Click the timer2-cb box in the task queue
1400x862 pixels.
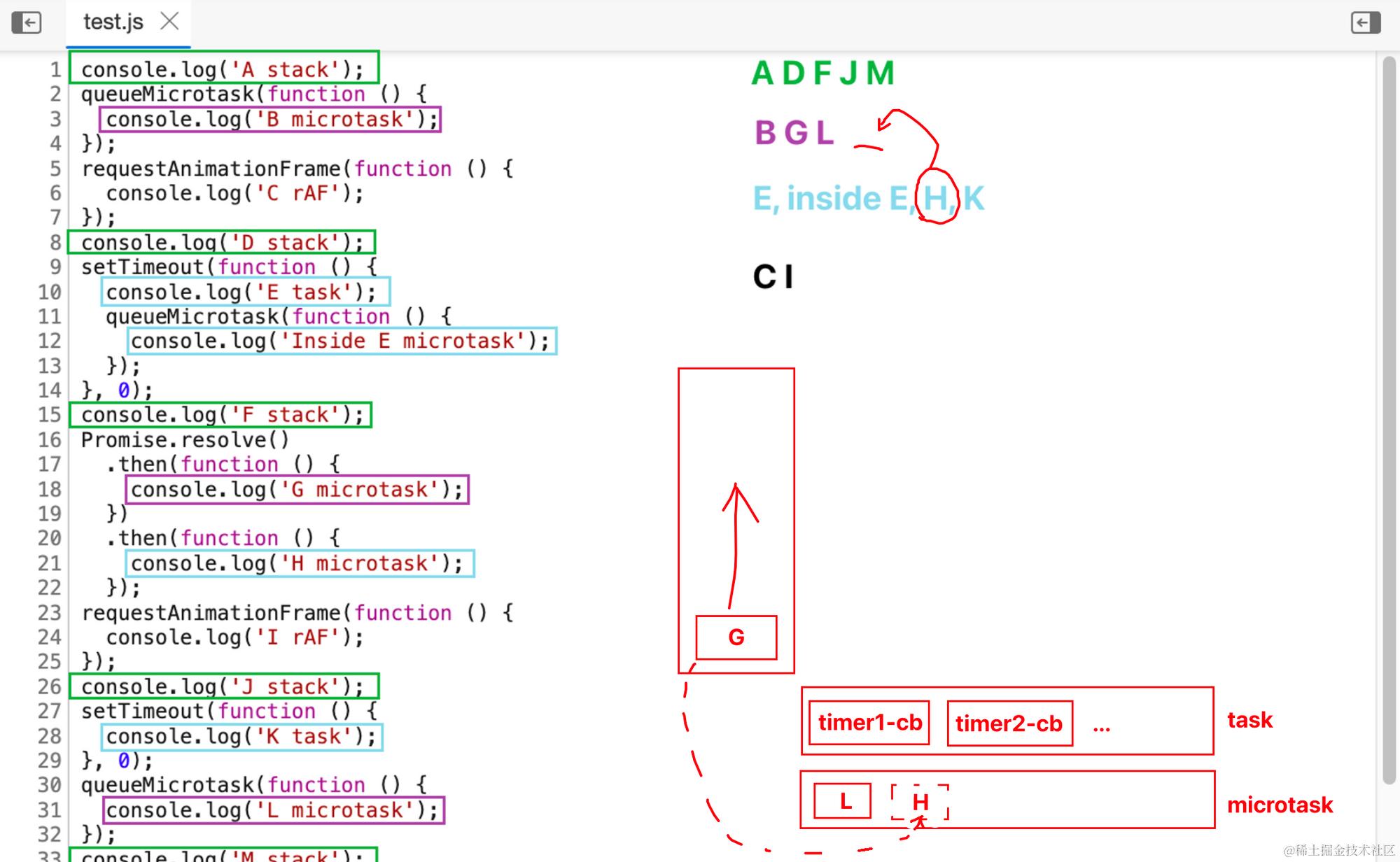[x=1009, y=723]
